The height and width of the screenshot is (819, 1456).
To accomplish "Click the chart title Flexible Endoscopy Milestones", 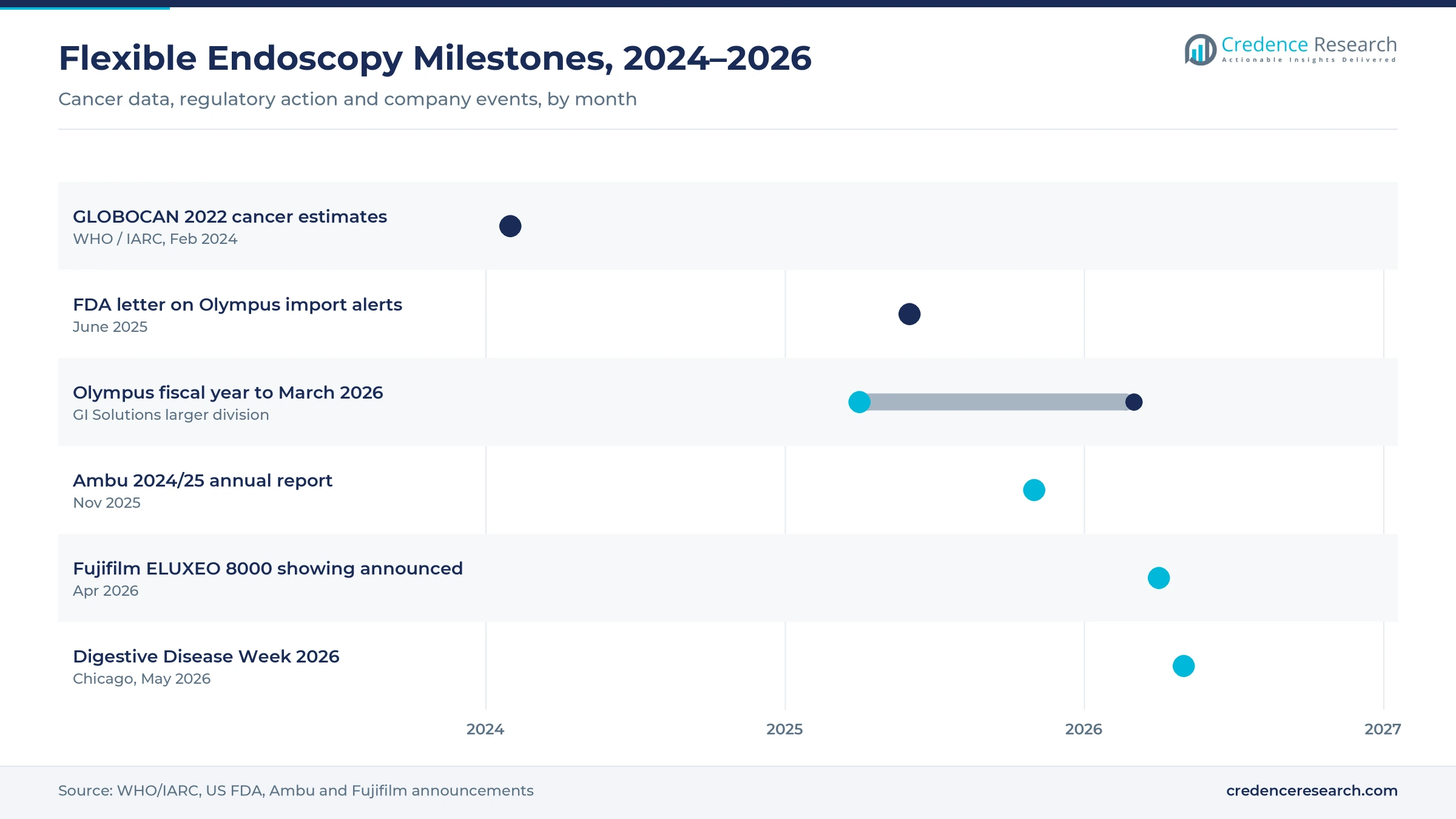I will pos(435,59).
